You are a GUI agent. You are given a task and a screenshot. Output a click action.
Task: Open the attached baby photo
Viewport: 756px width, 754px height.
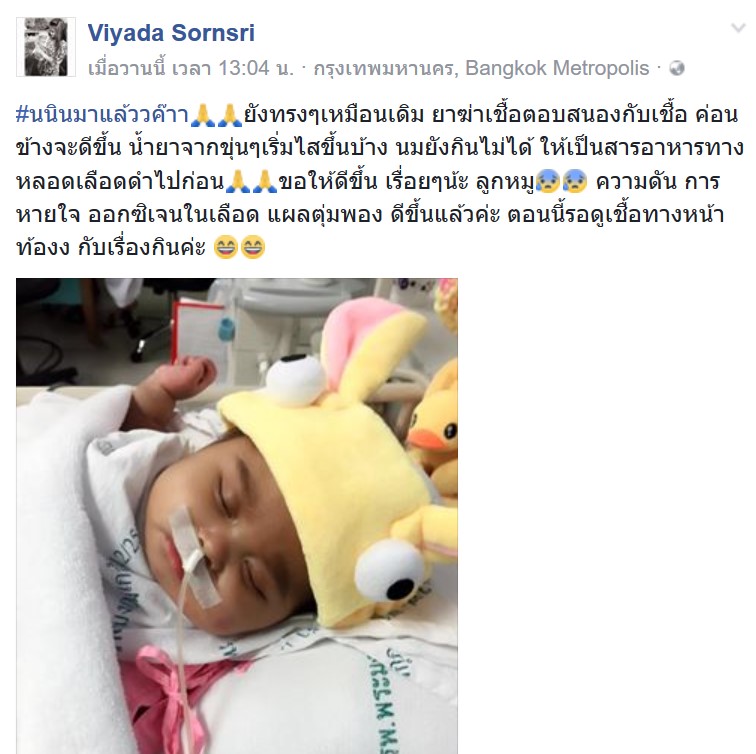tap(237, 516)
